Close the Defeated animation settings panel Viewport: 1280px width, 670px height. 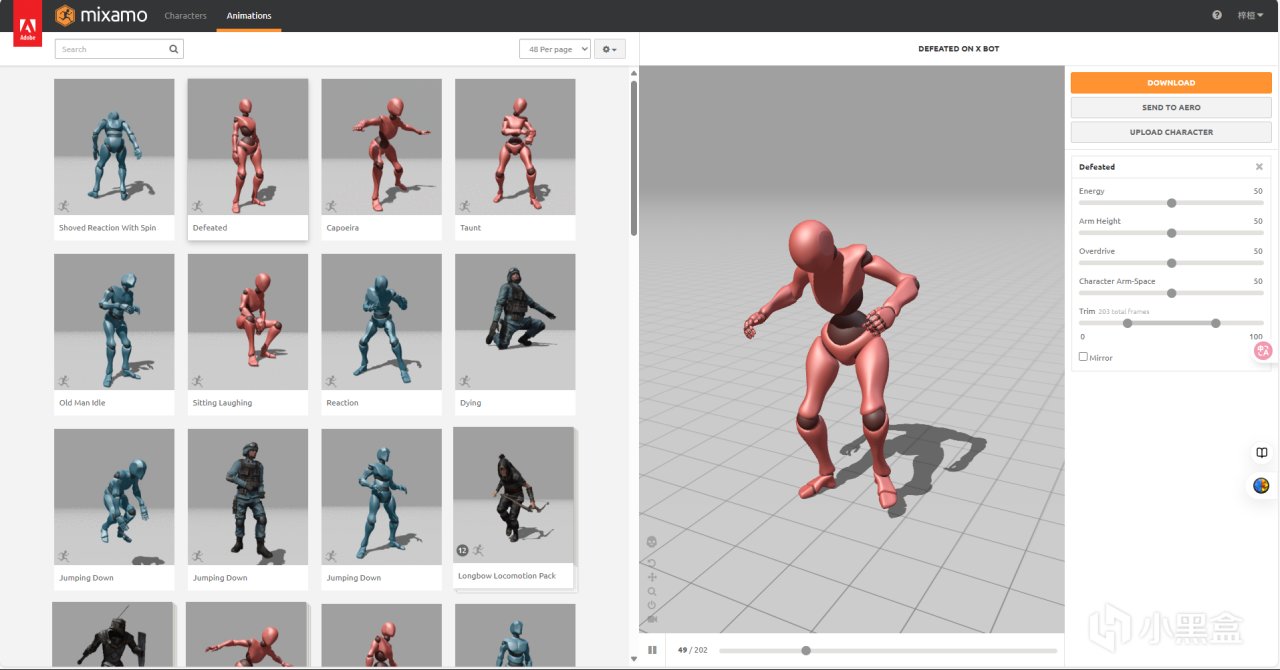click(1259, 167)
